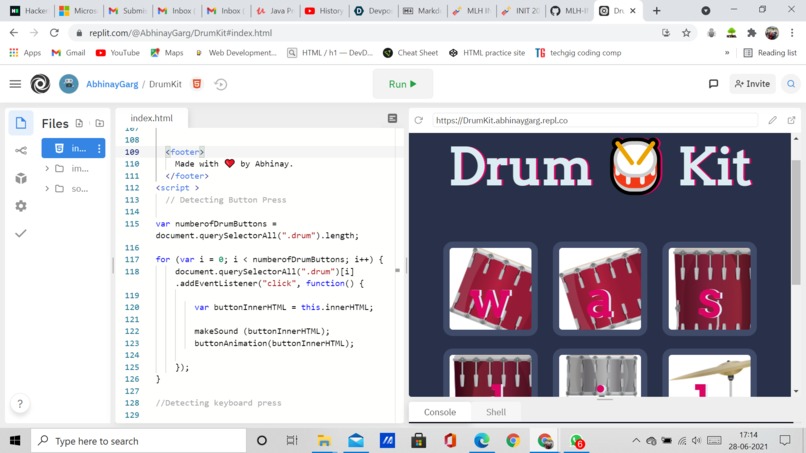This screenshot has height=453, width=806.
Task: Expand the images folder
Action: pyautogui.click(x=47, y=169)
